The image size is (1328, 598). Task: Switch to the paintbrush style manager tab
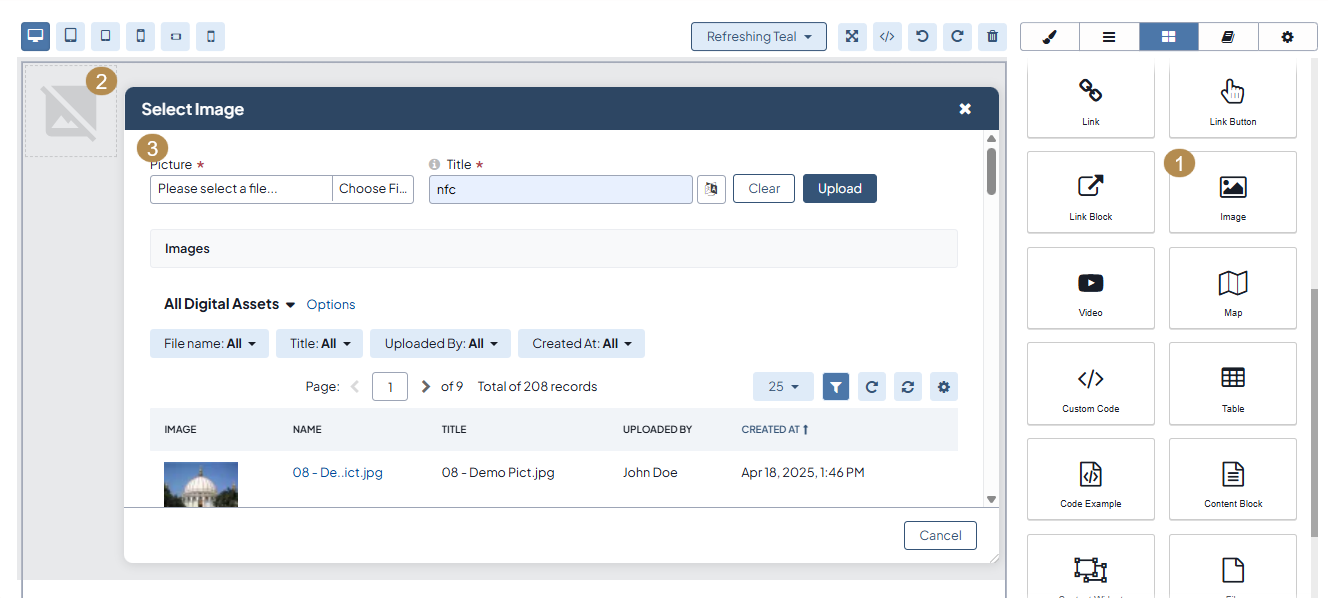[x=1049, y=36]
